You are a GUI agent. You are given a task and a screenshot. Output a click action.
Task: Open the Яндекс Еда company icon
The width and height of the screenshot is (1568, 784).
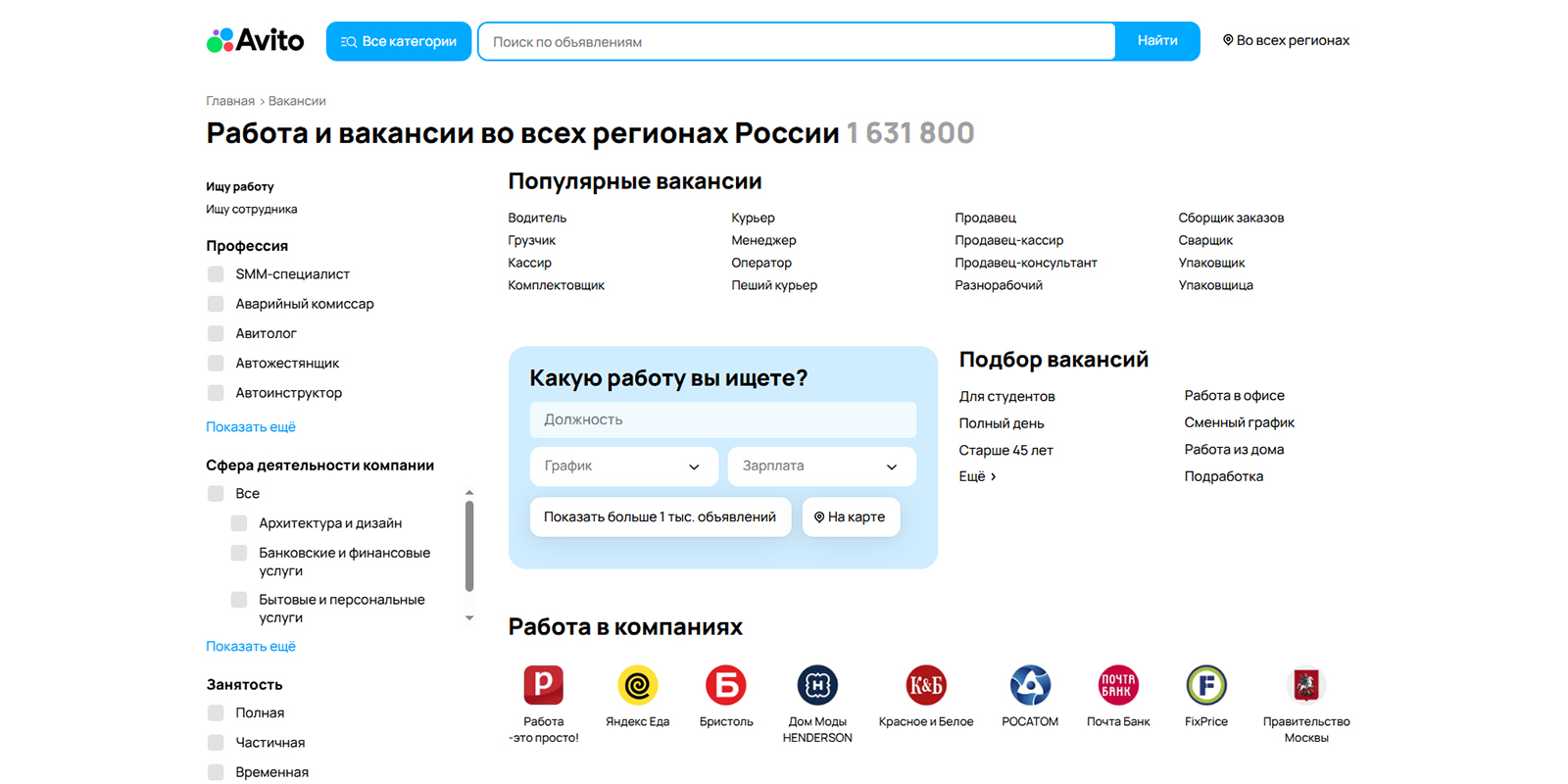click(637, 685)
